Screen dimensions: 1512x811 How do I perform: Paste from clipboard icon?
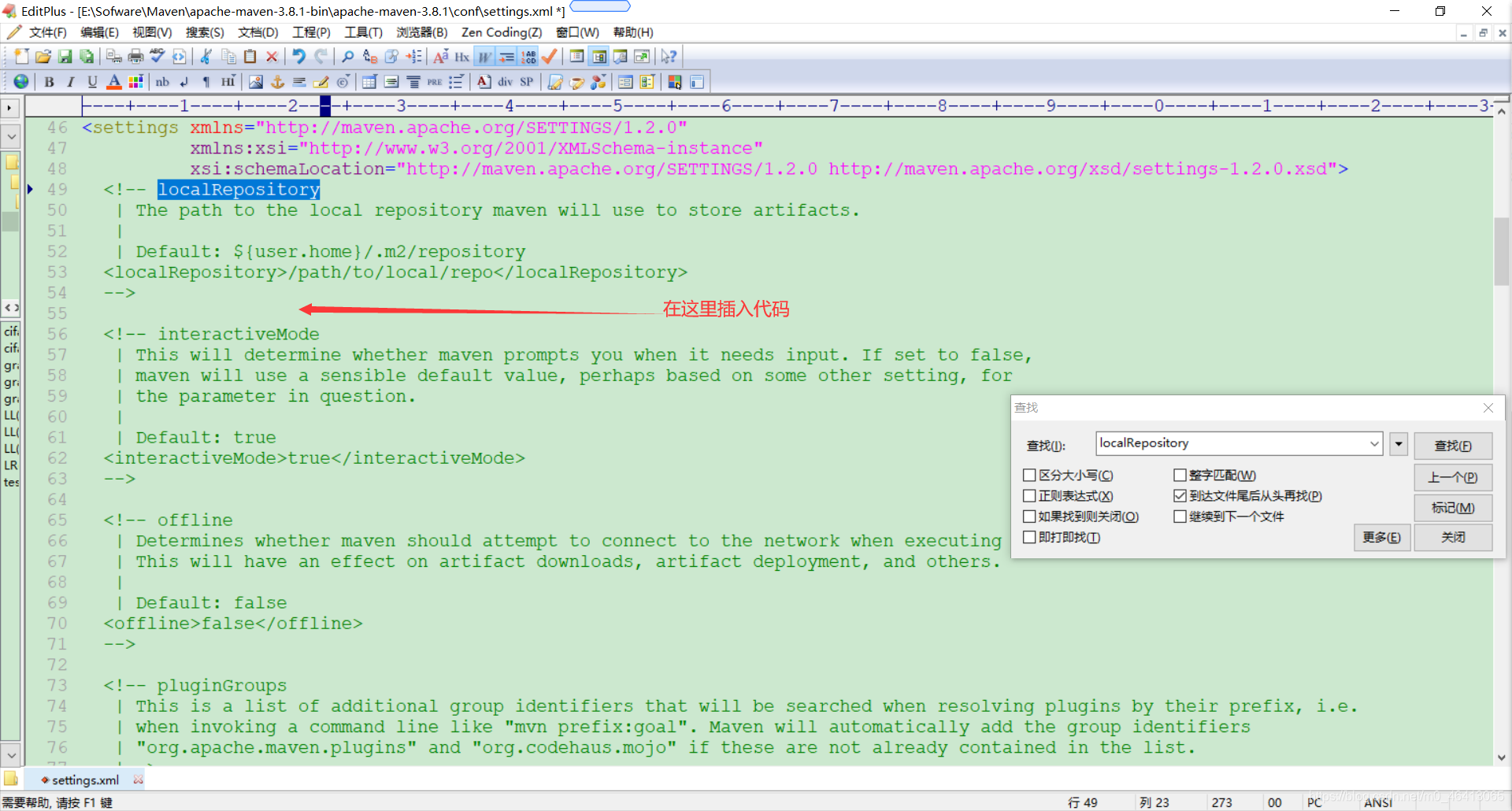click(x=250, y=57)
